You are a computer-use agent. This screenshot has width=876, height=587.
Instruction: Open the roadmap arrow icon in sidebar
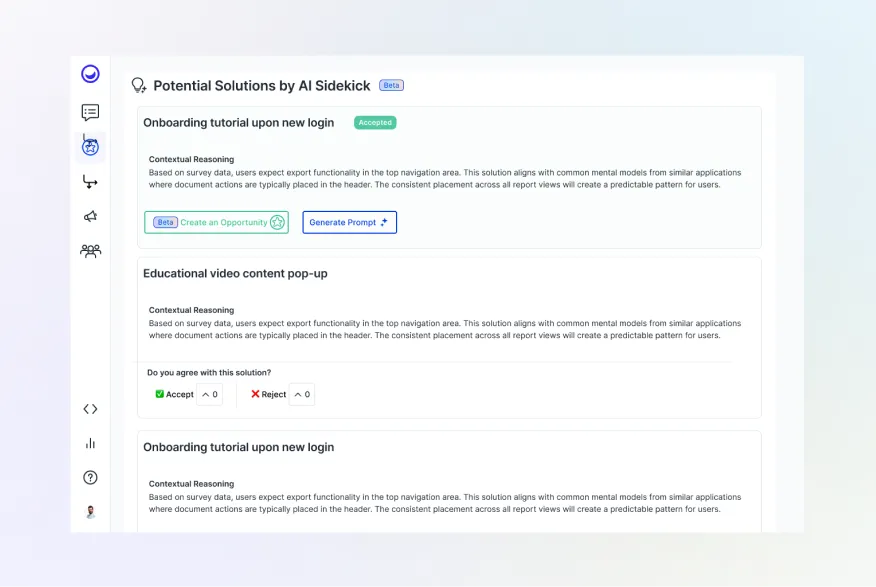tap(90, 182)
